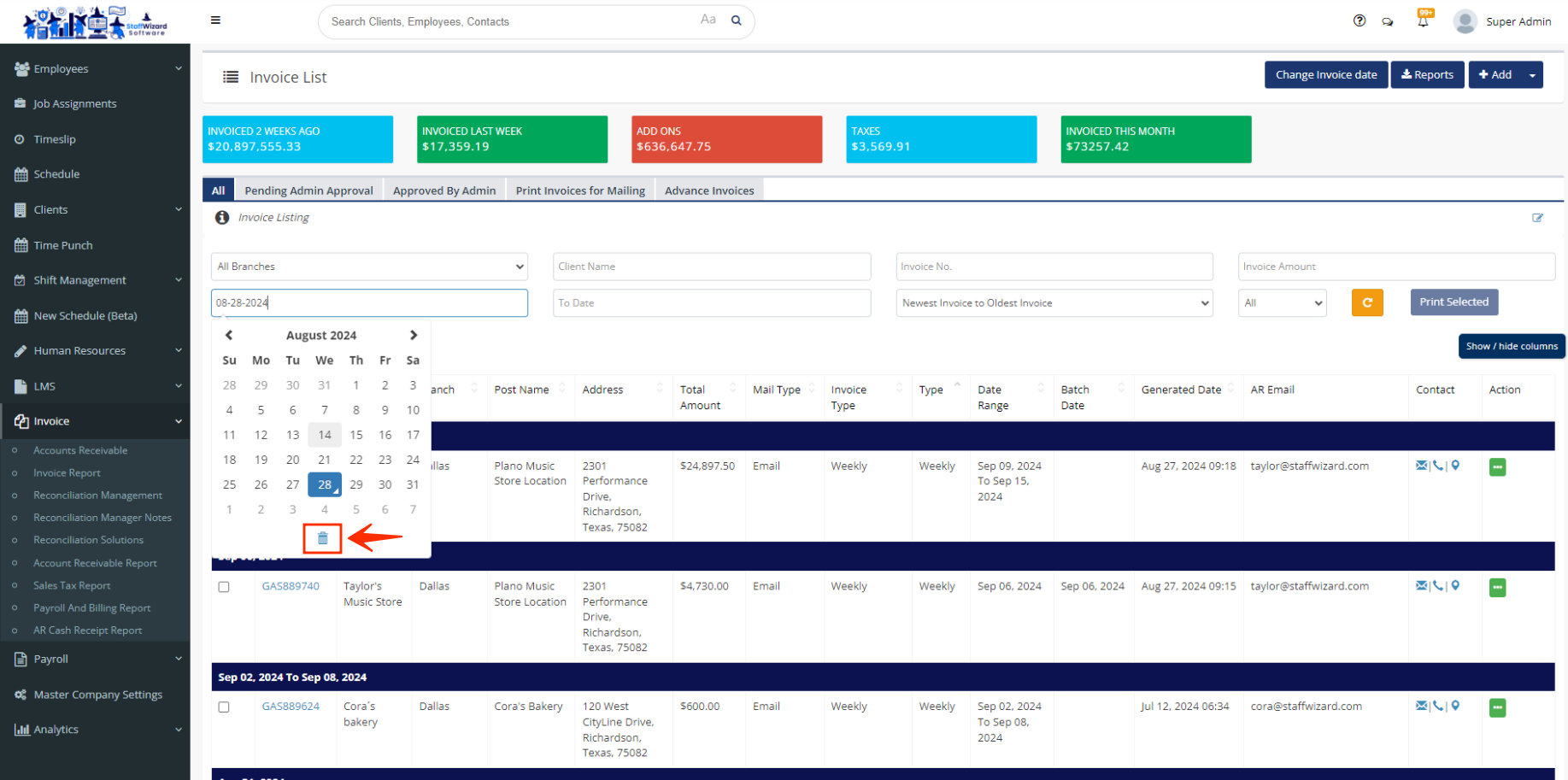Toggle the hamburger sidebar menu
This screenshot has height=780, width=1568.
(215, 21)
